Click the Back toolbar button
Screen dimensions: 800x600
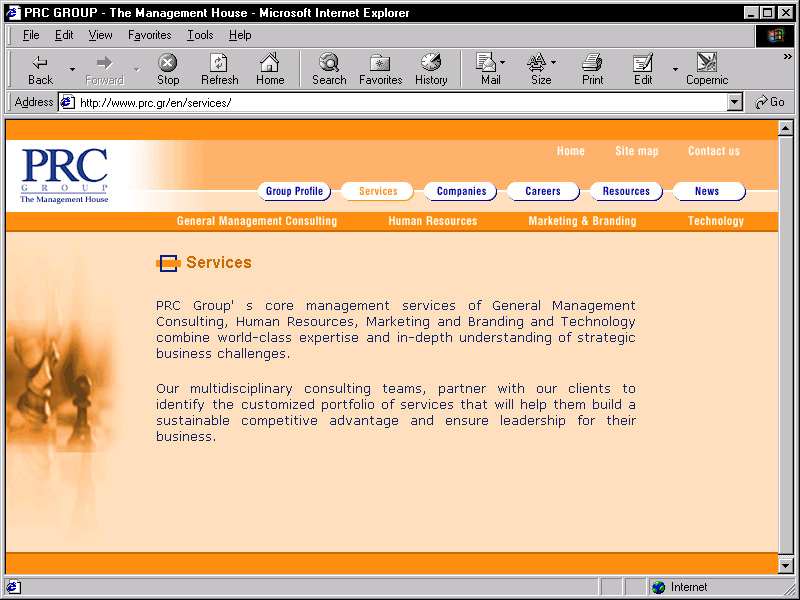(x=40, y=69)
